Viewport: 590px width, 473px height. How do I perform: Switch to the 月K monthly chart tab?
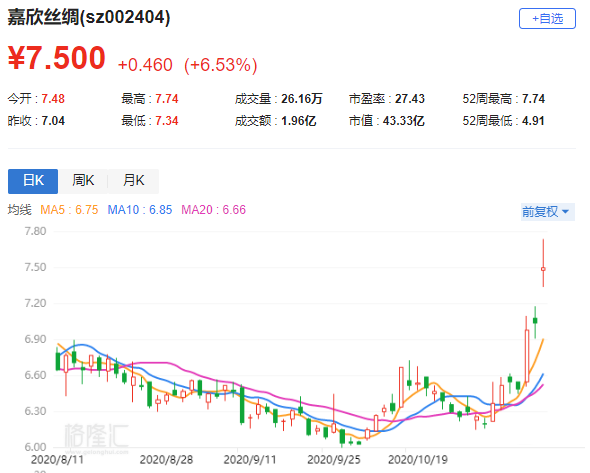[x=134, y=181]
